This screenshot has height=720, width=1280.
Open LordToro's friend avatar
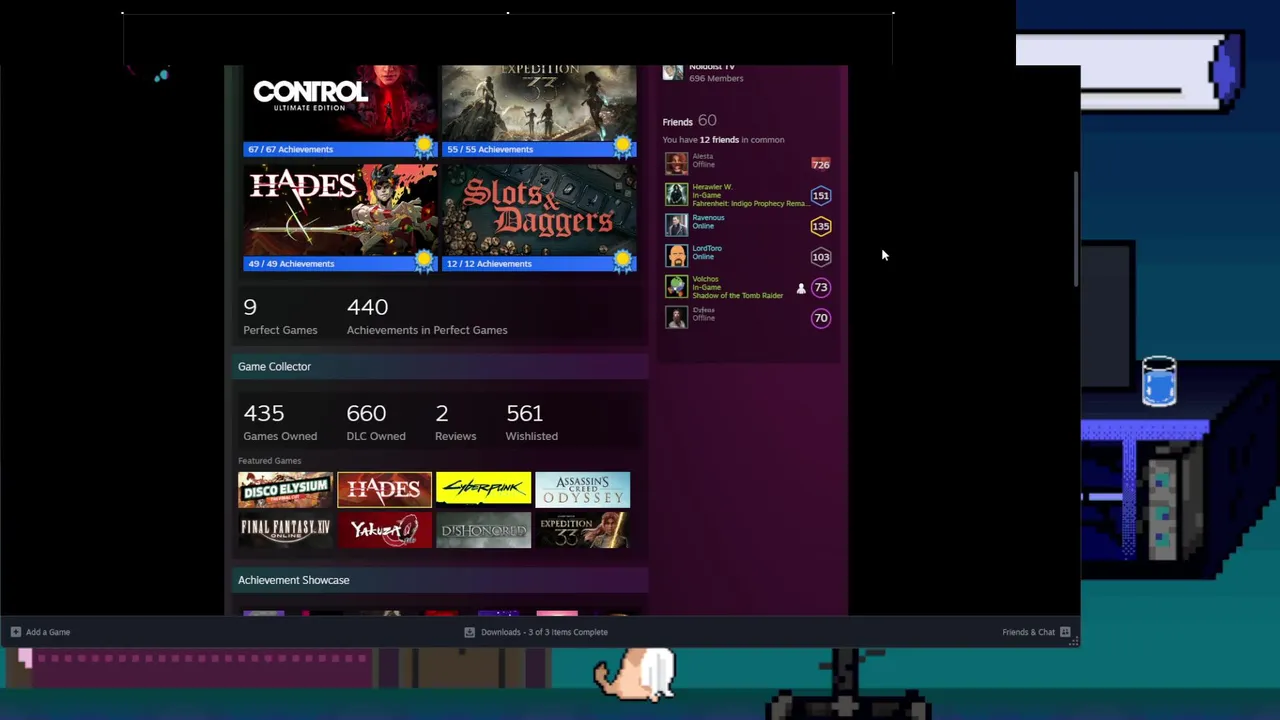[x=677, y=256]
